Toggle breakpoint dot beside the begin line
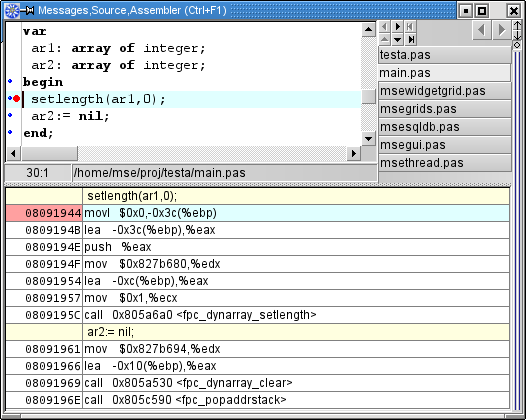Screen dimensions: 526x420 click(10, 81)
